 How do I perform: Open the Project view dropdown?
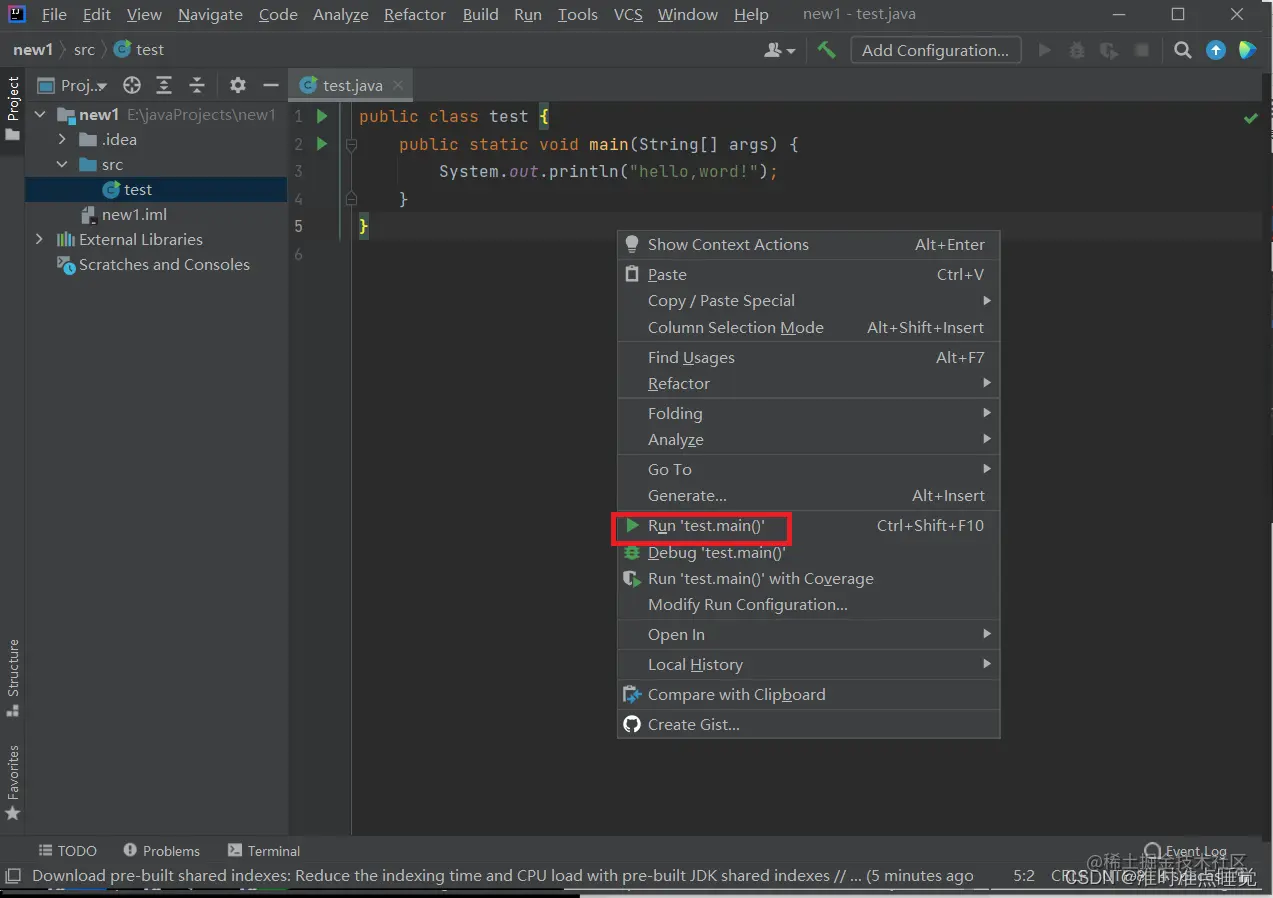point(72,85)
